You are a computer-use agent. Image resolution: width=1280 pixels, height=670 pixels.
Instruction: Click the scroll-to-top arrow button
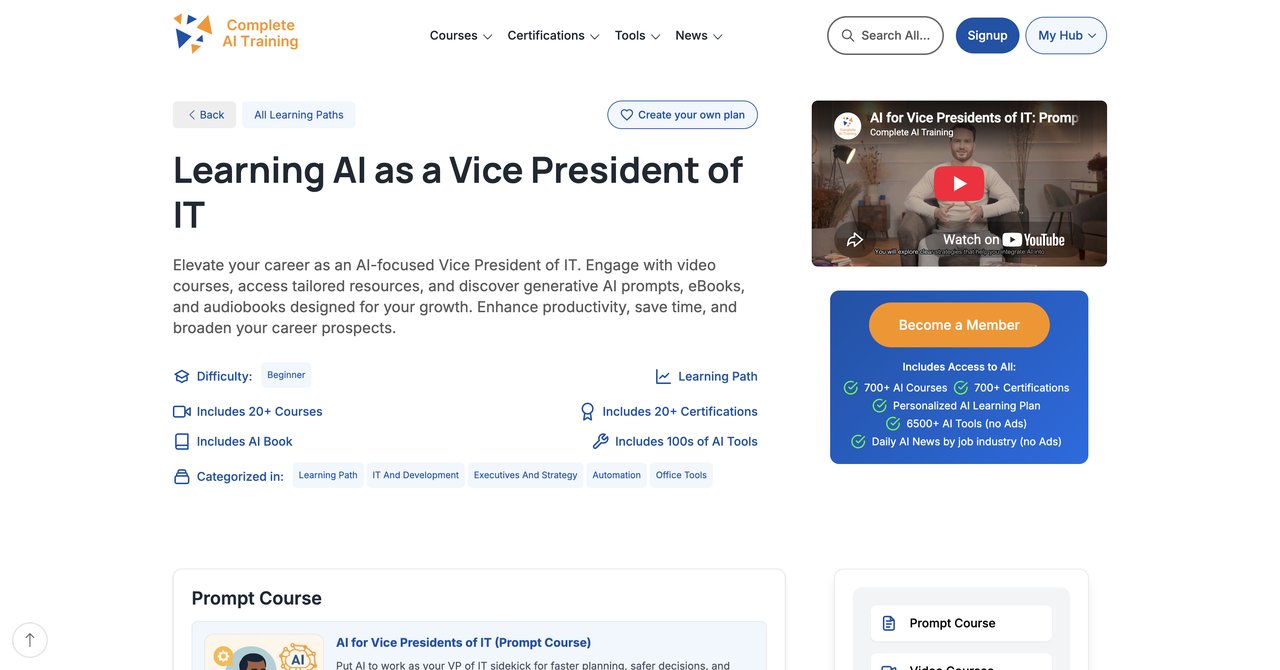coord(30,640)
